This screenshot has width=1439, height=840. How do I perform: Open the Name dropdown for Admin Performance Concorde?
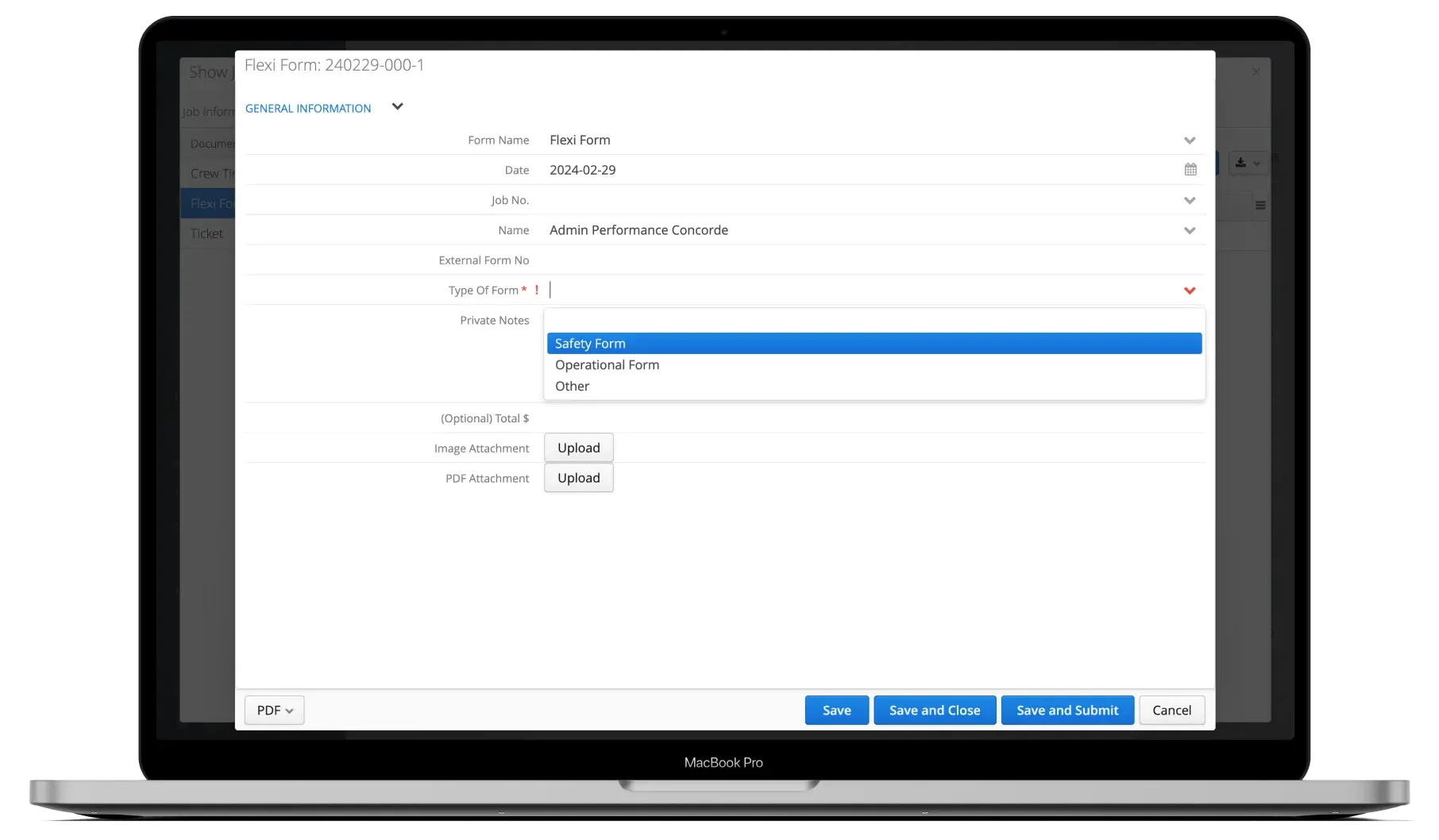[x=1190, y=229]
